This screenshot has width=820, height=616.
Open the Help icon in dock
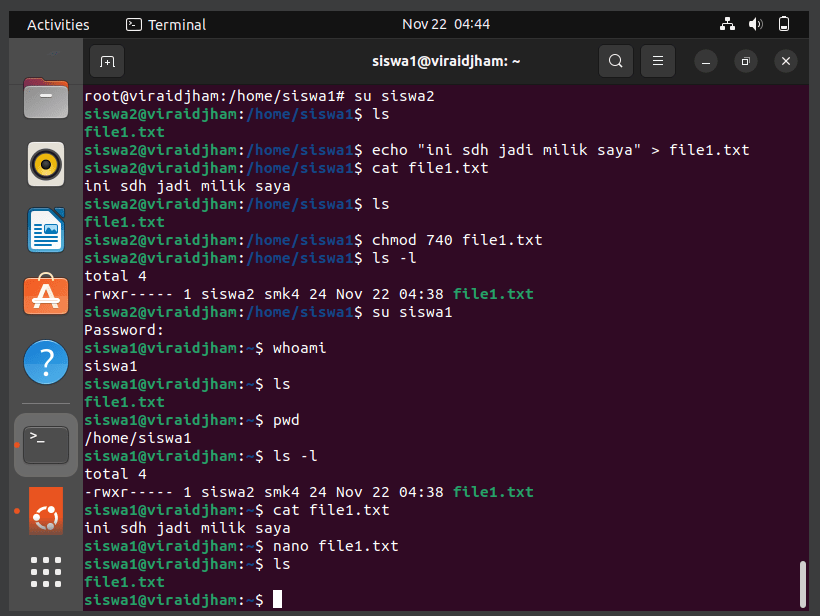click(46, 362)
